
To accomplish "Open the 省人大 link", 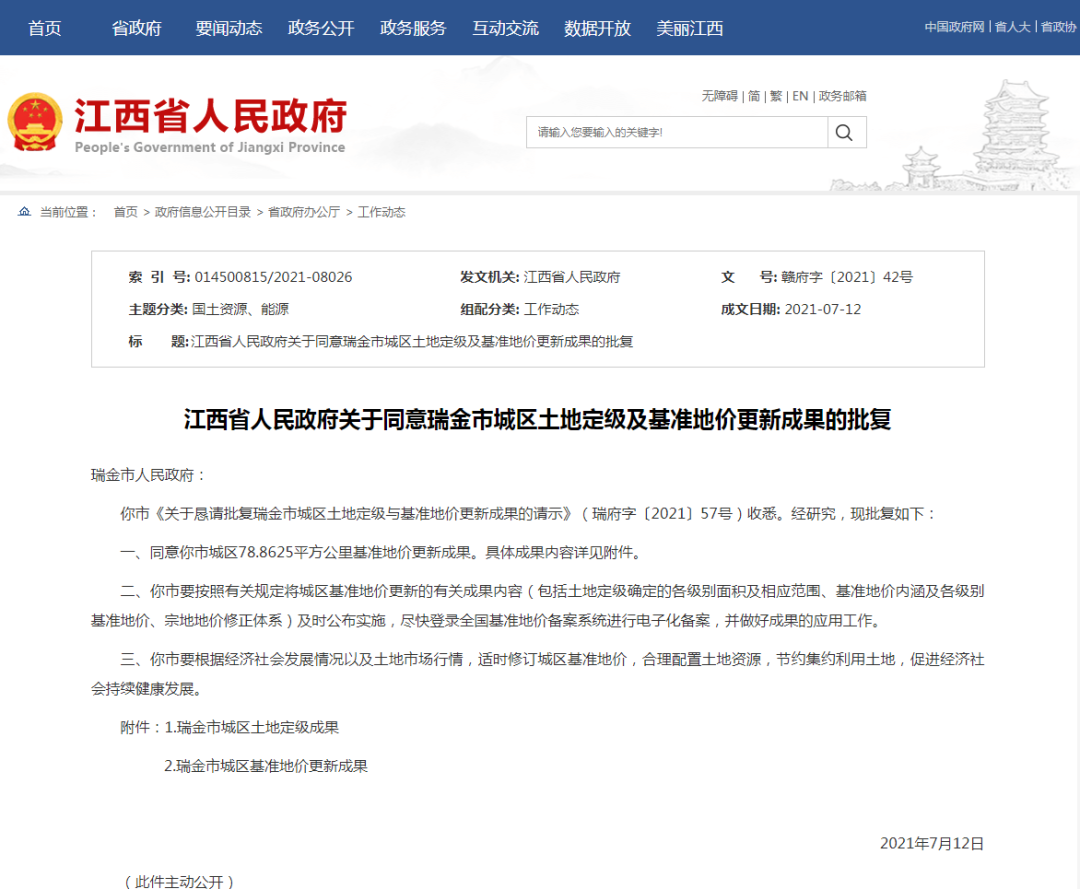I will [1012, 27].
